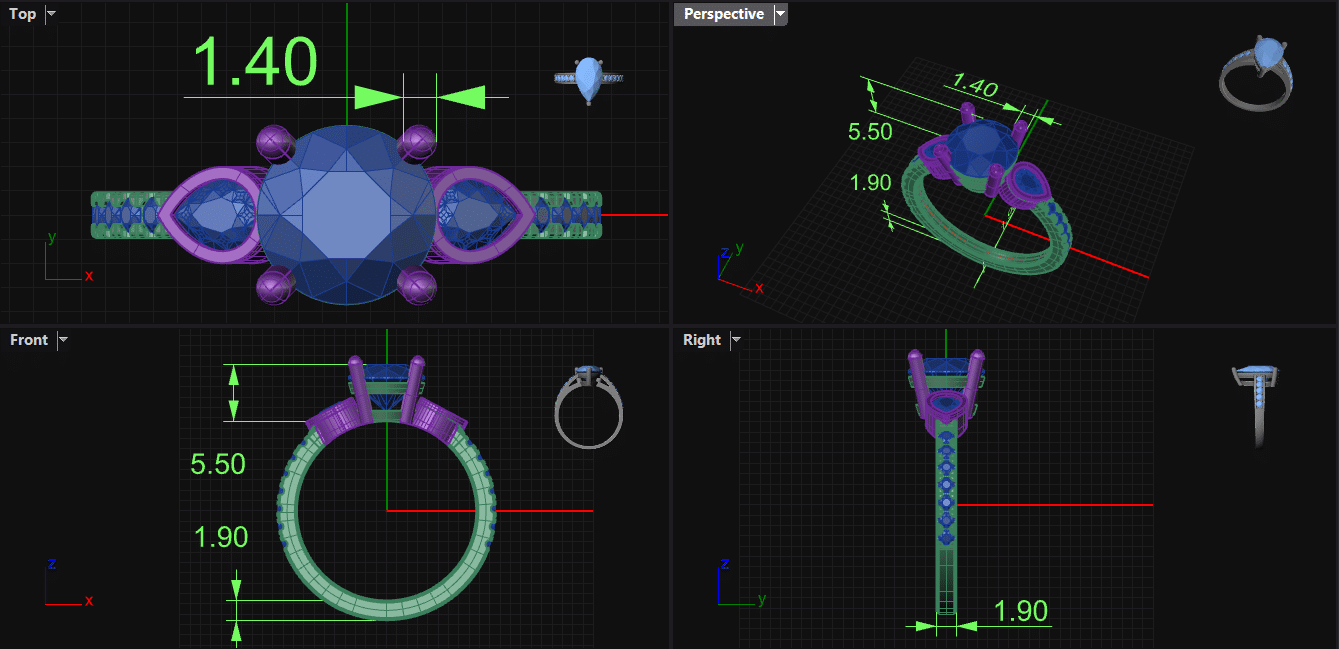The height and width of the screenshot is (649, 1339).
Task: Select the center round gemstone in Top view
Action: coord(346,214)
